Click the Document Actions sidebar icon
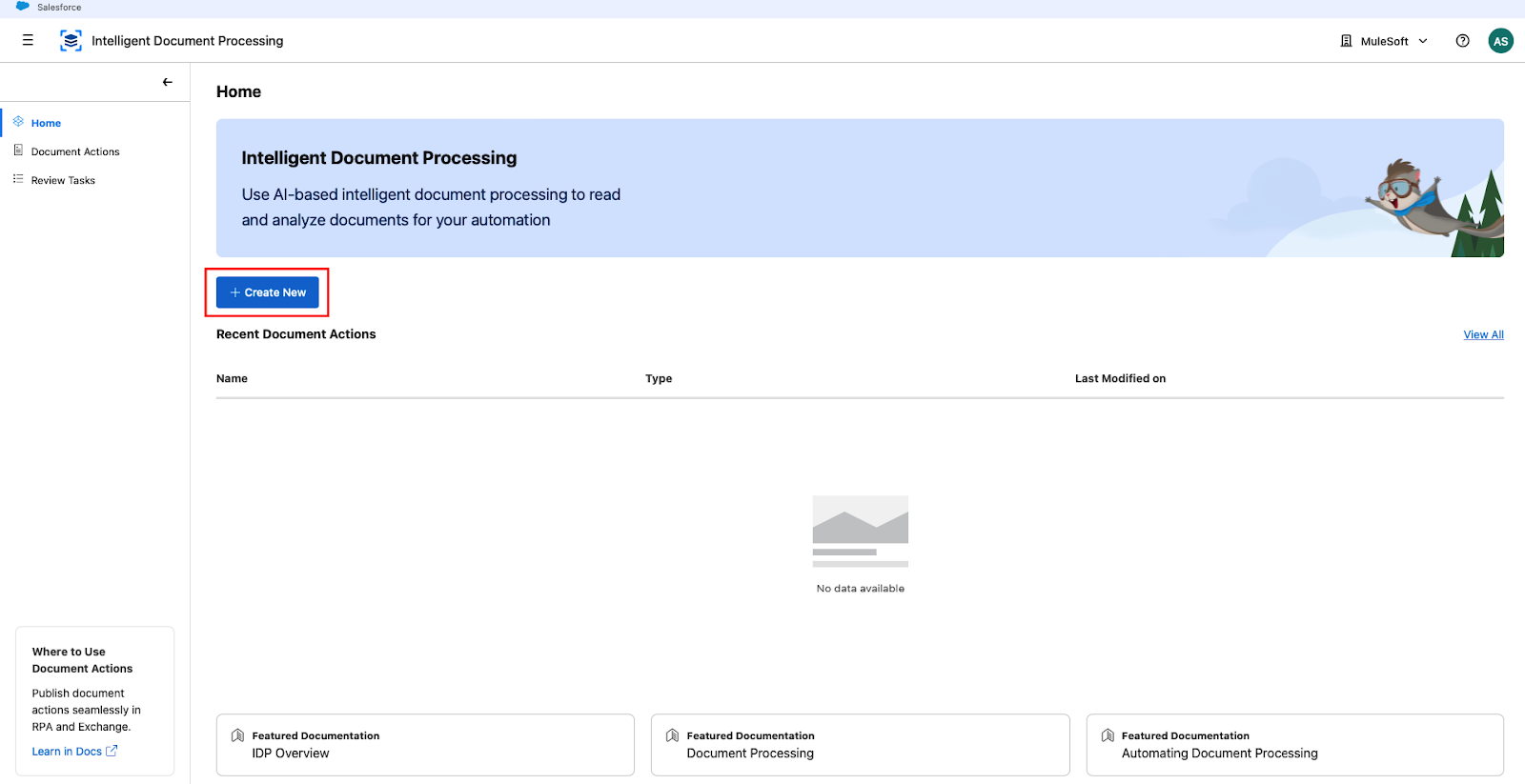Screen dimensions: 1525x784 18,151
